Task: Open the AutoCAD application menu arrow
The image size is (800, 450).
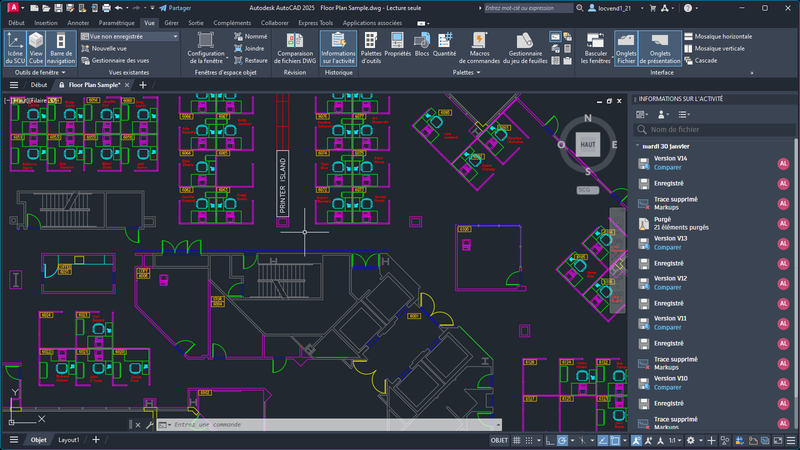Action: coord(22,8)
